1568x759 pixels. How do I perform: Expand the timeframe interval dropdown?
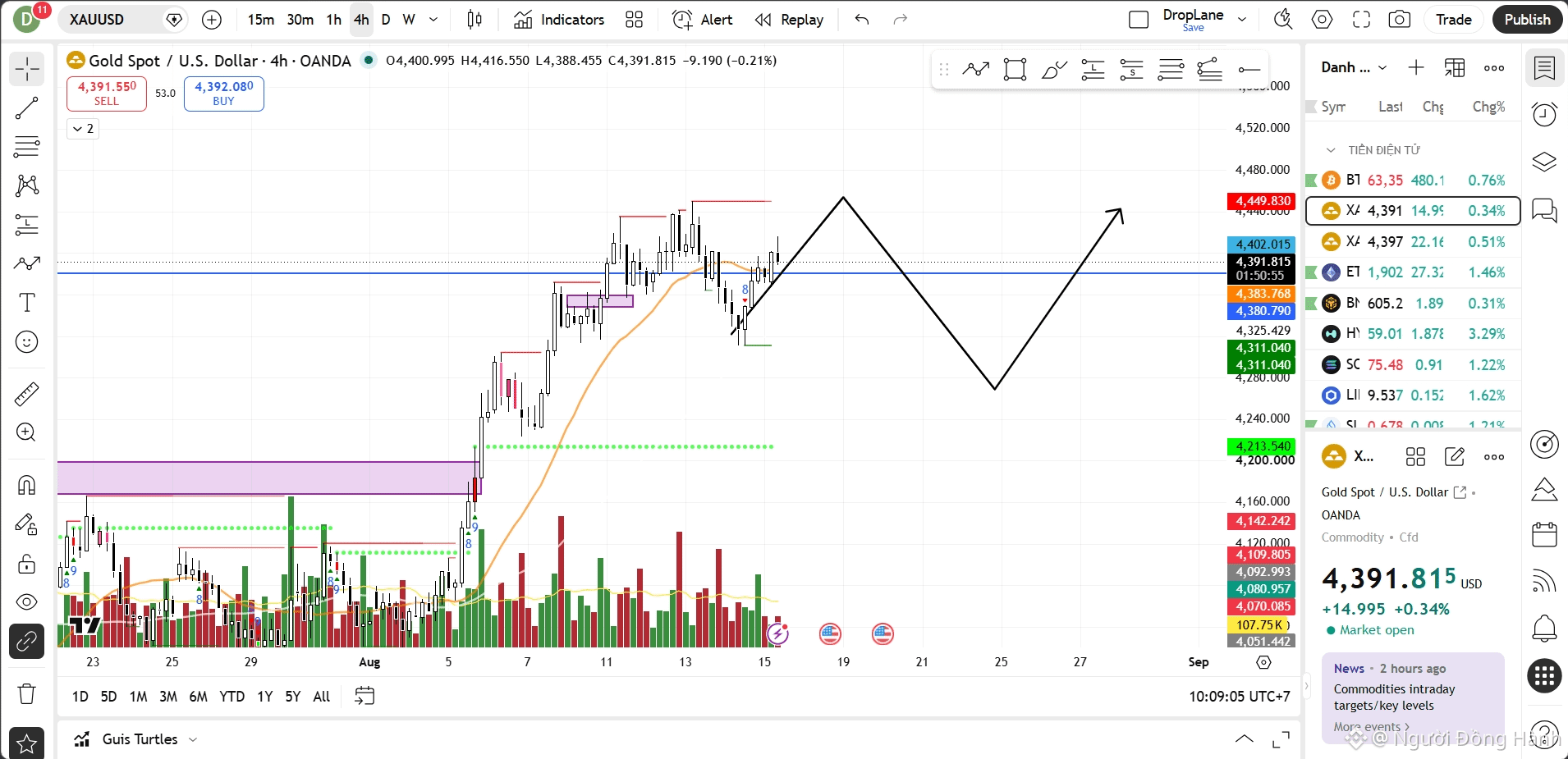(x=433, y=20)
